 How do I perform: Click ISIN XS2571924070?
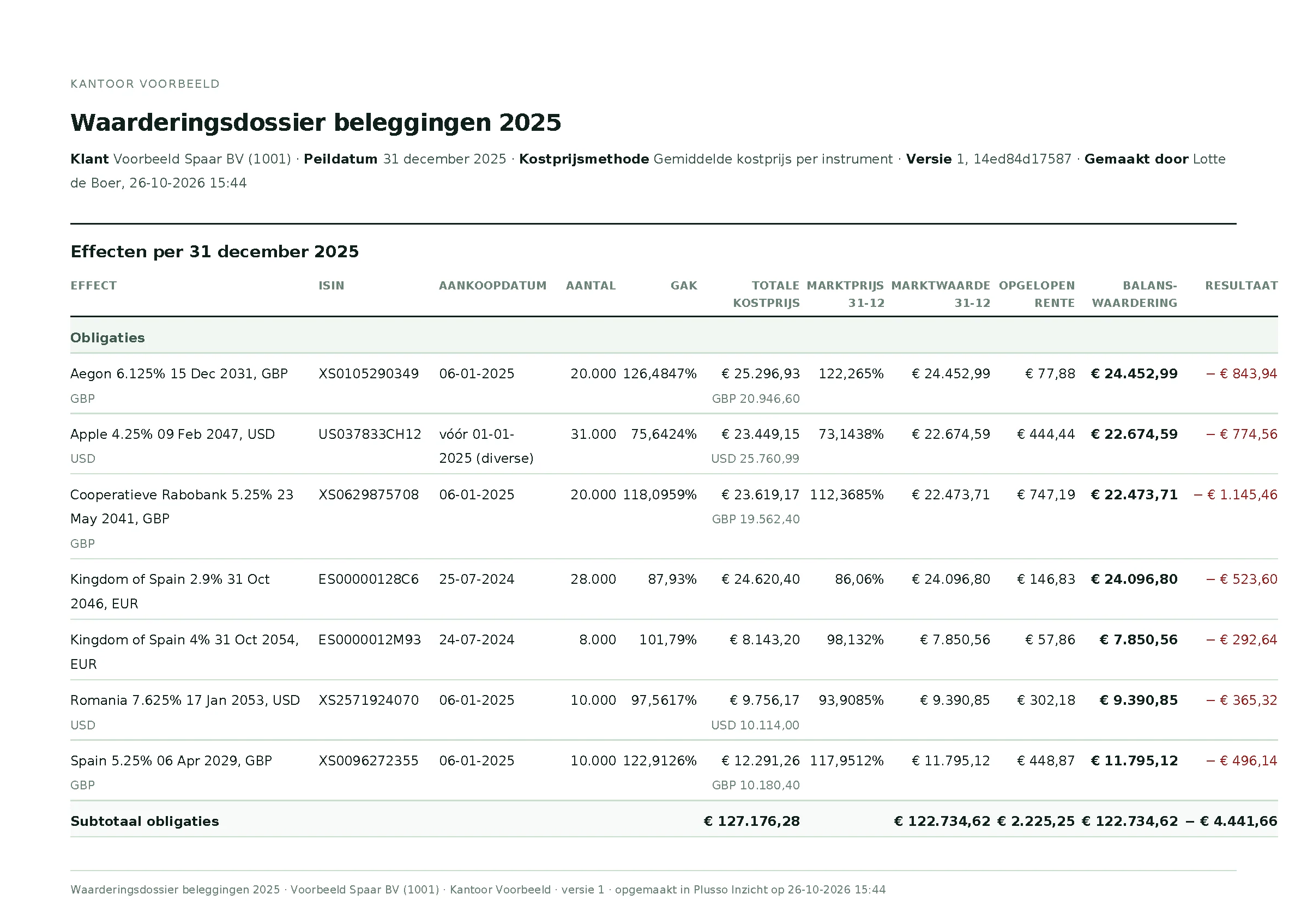(368, 700)
